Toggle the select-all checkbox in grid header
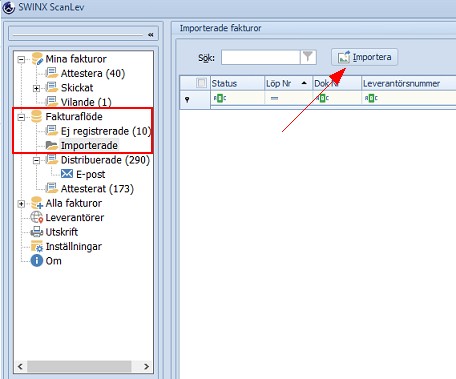 pyautogui.click(x=201, y=83)
